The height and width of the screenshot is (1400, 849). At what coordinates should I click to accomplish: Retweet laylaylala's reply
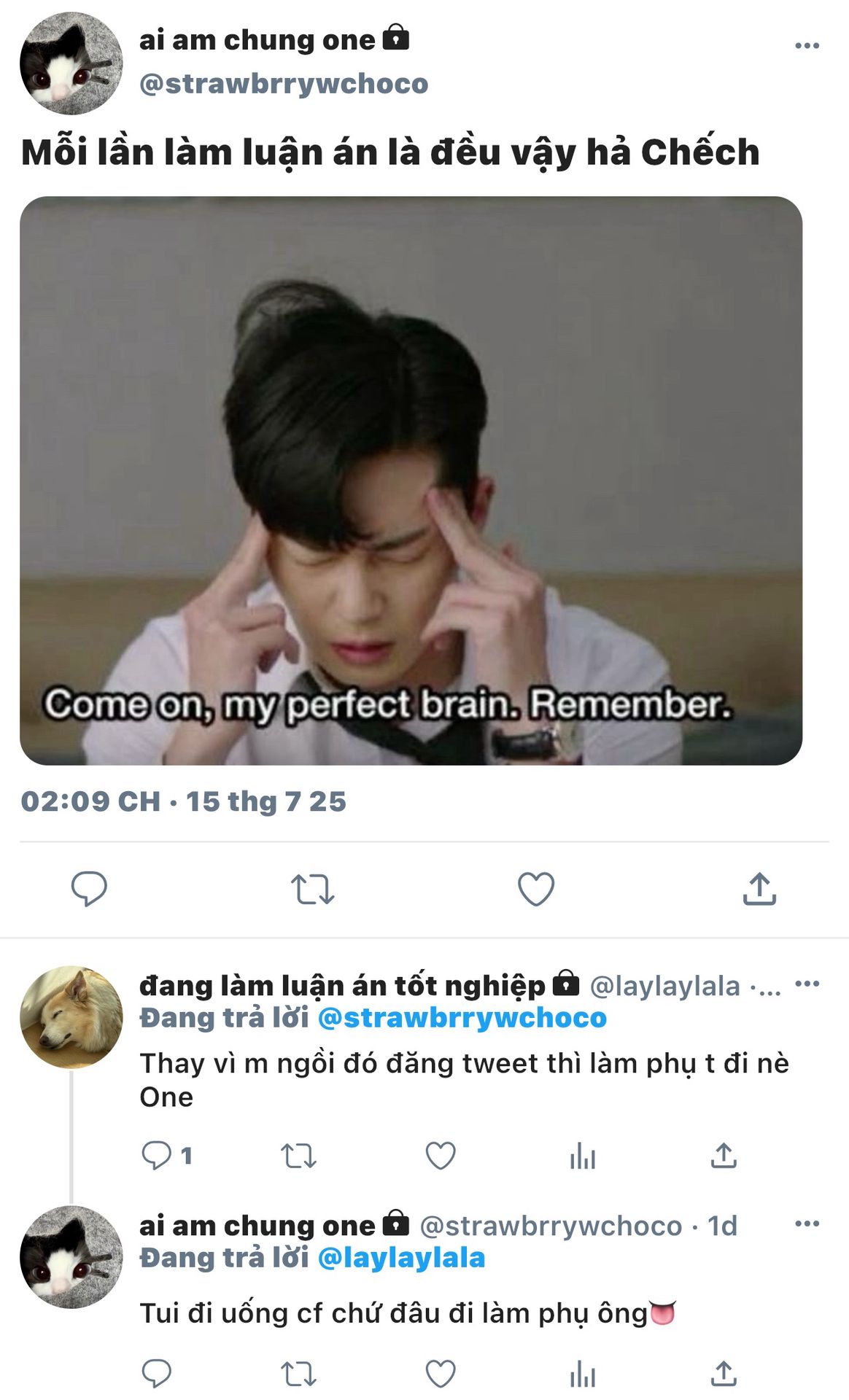tap(298, 1156)
